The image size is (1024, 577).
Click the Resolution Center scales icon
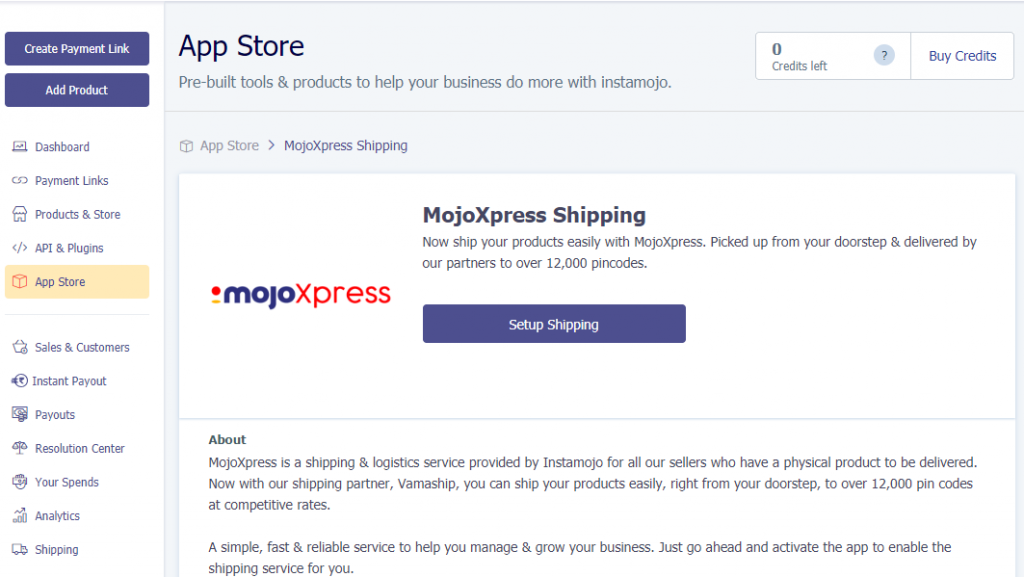[19, 448]
